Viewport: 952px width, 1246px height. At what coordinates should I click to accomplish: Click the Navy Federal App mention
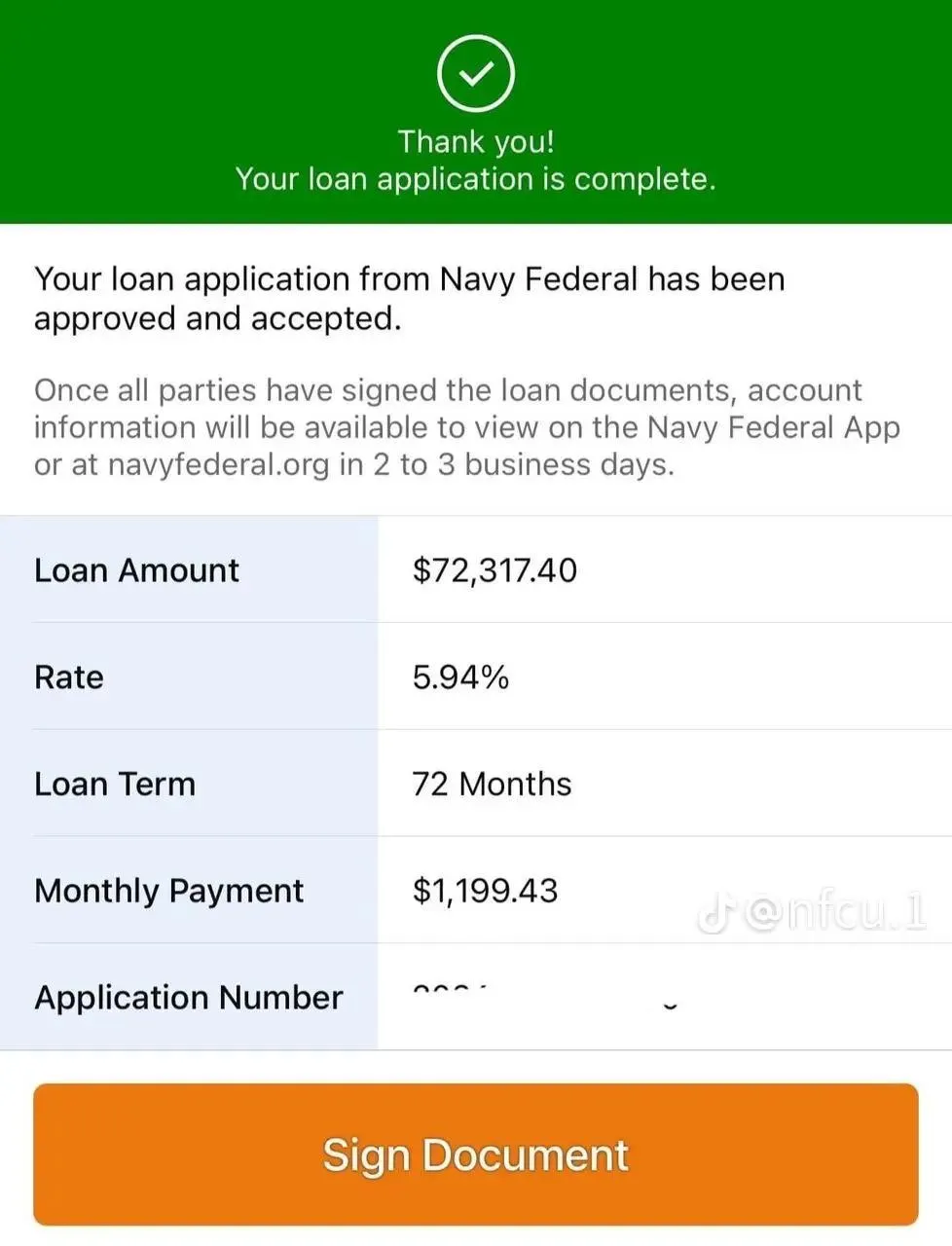click(773, 428)
